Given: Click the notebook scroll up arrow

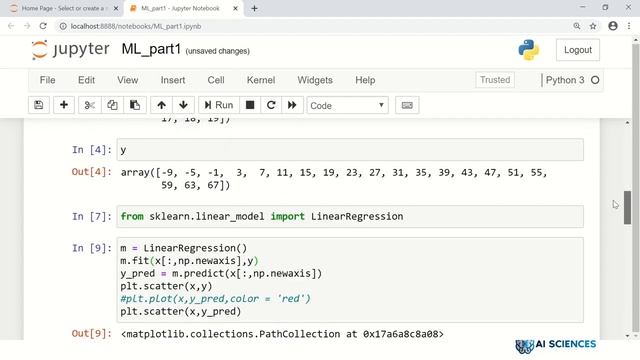Looking at the screenshot, I should 627,122.
